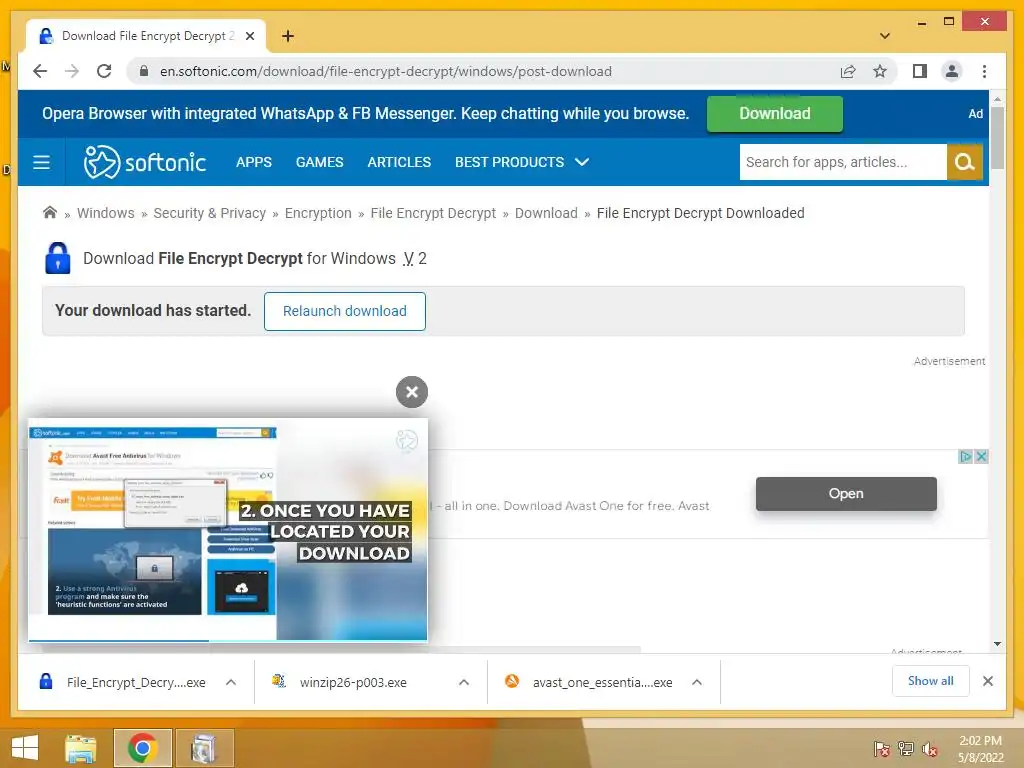
Task: Open File Explorer from the taskbar
Action: tap(81, 748)
